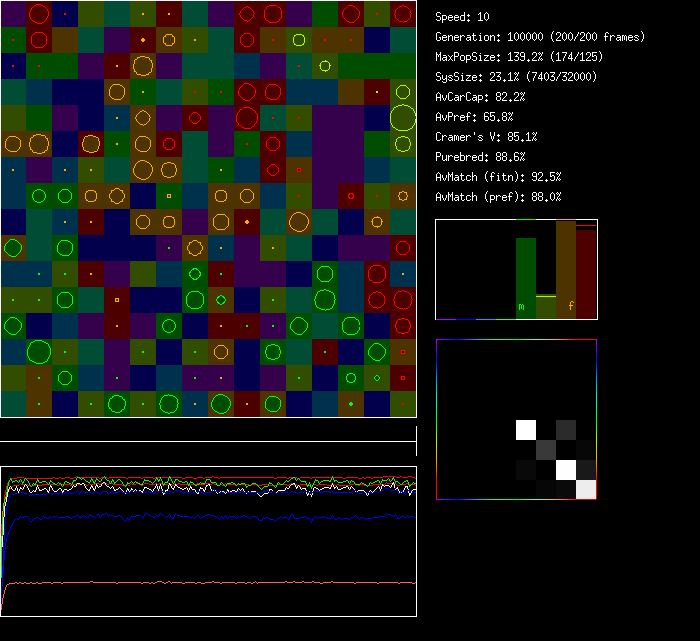Select the Generation counter text
Image resolution: width=700 pixels, height=641 pixels.
coord(539,37)
